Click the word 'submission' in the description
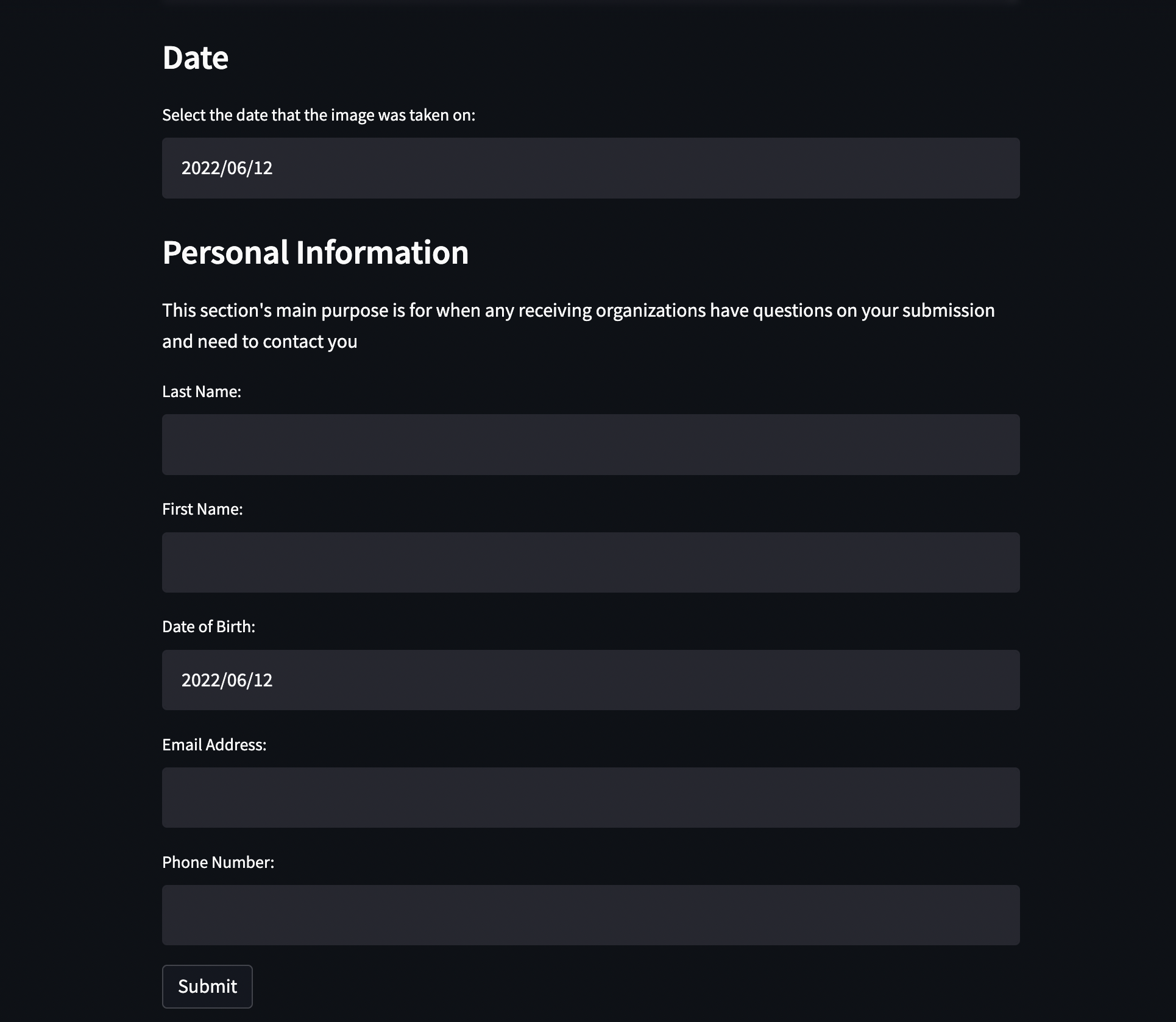The image size is (1176, 1022). point(948,311)
